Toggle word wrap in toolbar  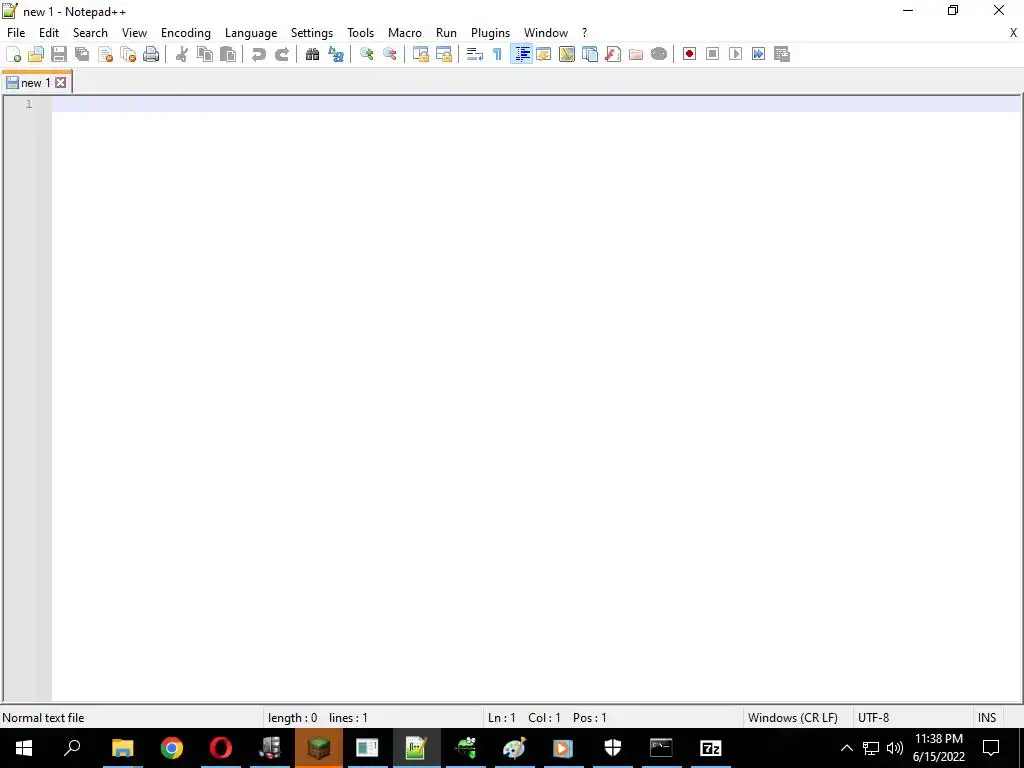[x=475, y=54]
